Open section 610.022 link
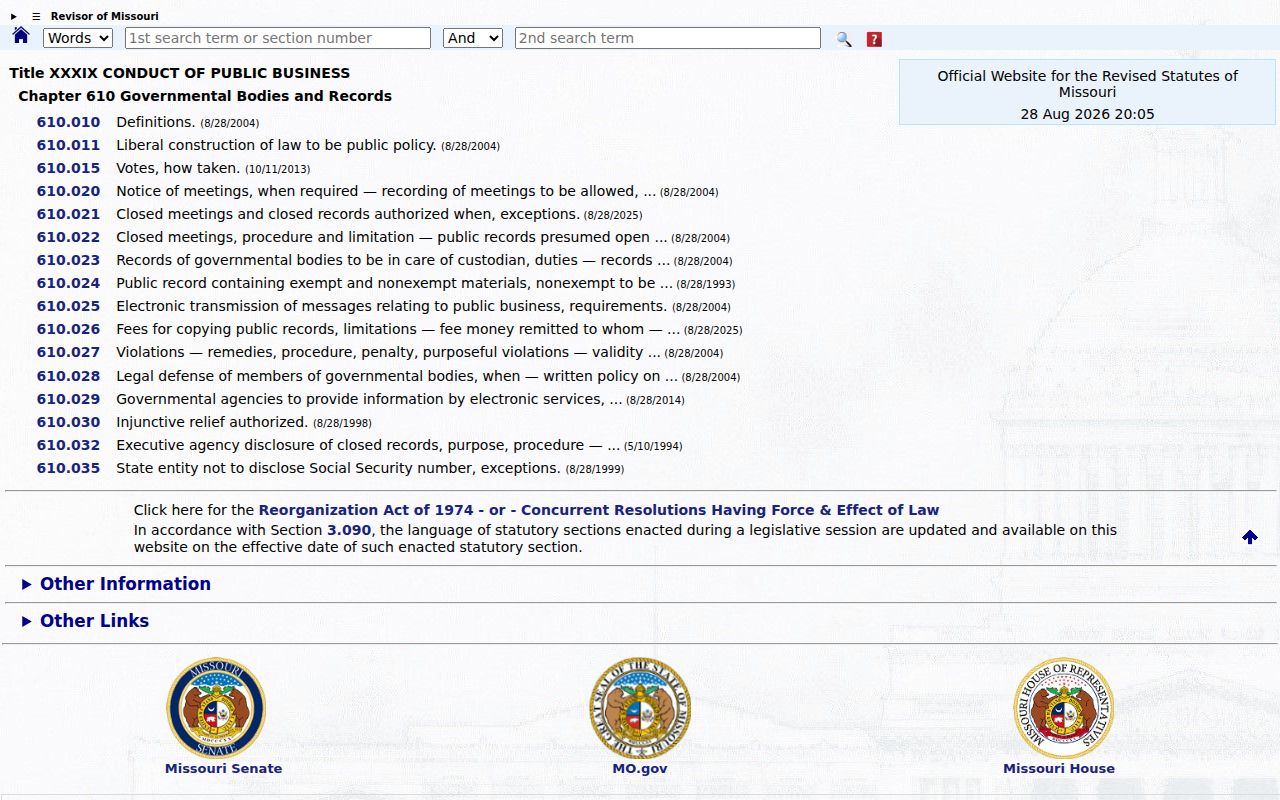1280x800 pixels. (x=68, y=237)
